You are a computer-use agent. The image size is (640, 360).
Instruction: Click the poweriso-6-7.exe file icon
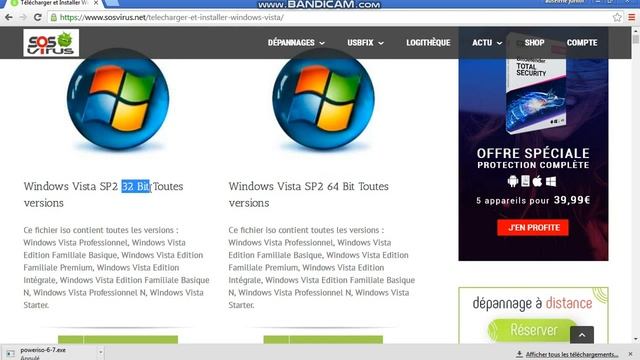(x=11, y=353)
